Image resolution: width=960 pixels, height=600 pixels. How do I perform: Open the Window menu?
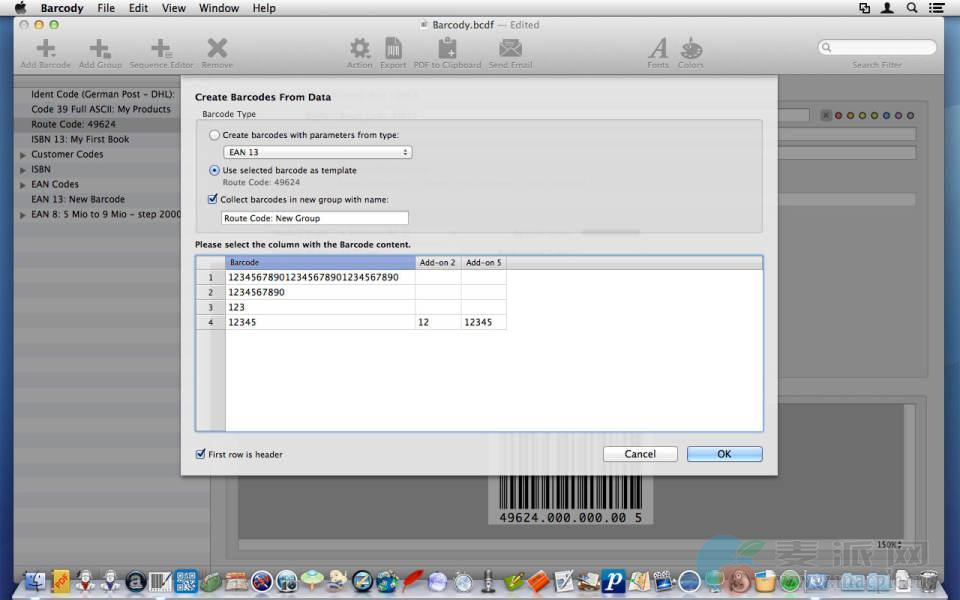(x=218, y=8)
